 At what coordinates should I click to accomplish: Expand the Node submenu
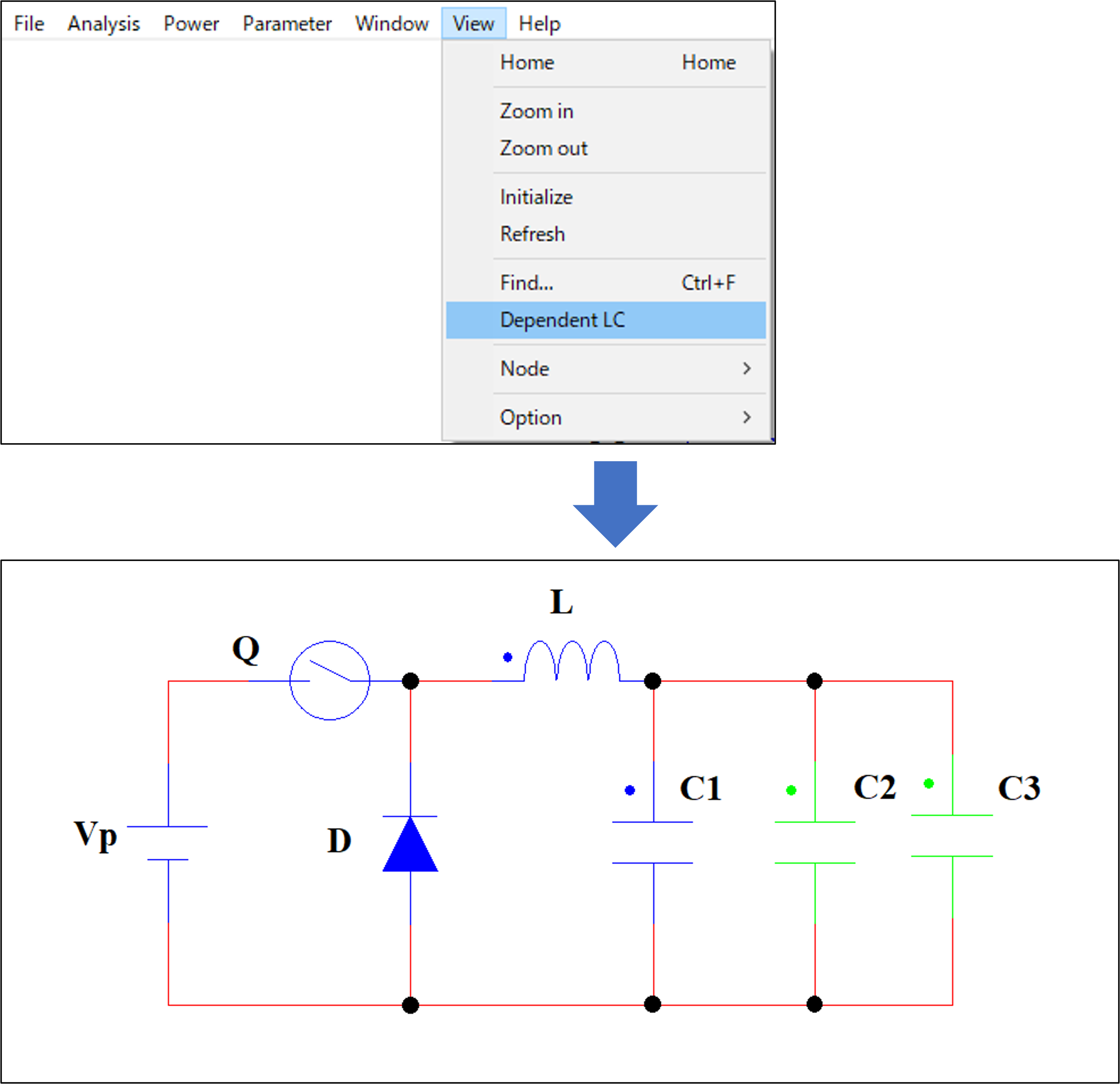click(x=606, y=369)
